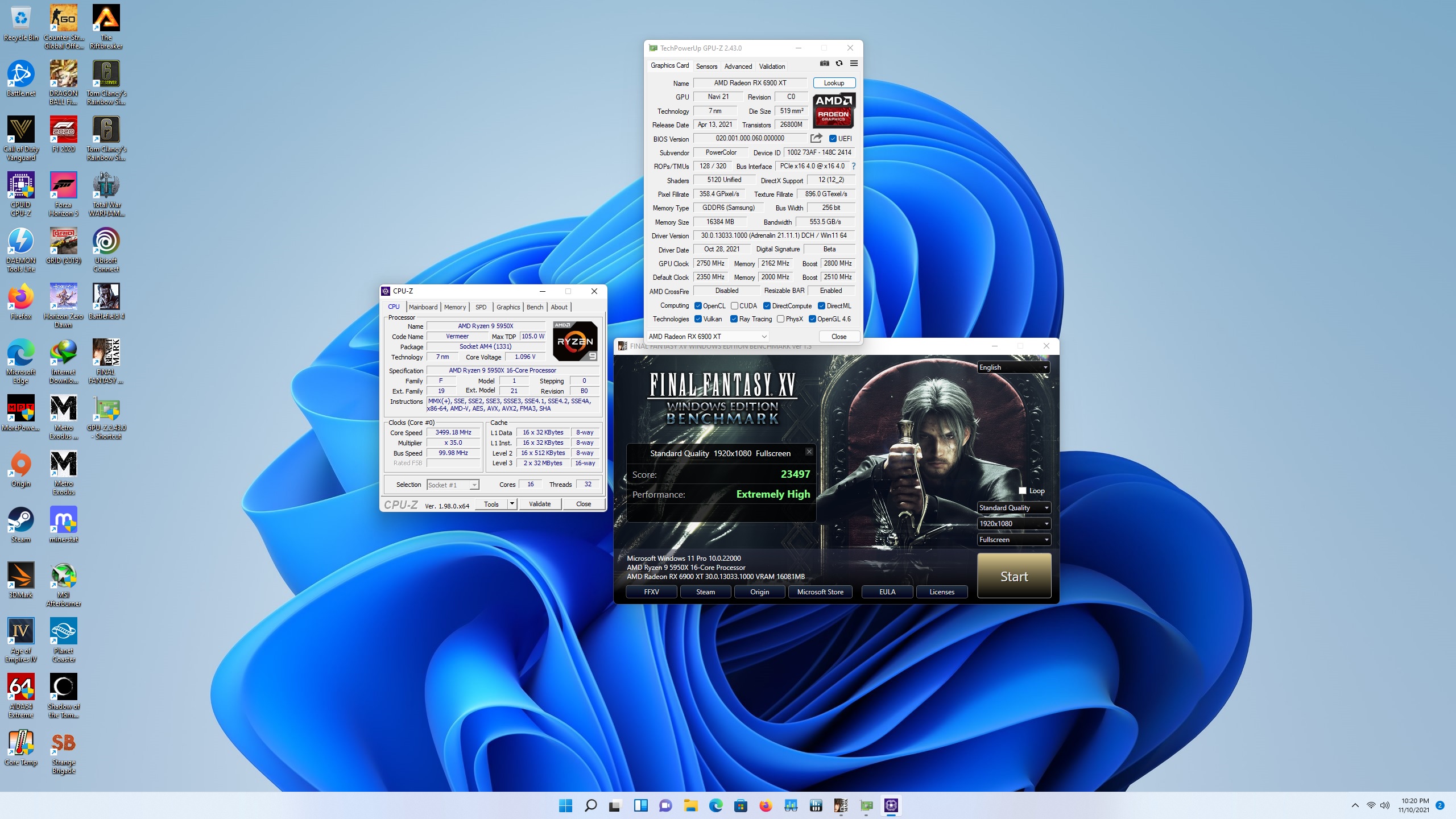Enable the Loop checkbox in FFXV benchmark
The image size is (1456, 819).
[x=1023, y=491]
